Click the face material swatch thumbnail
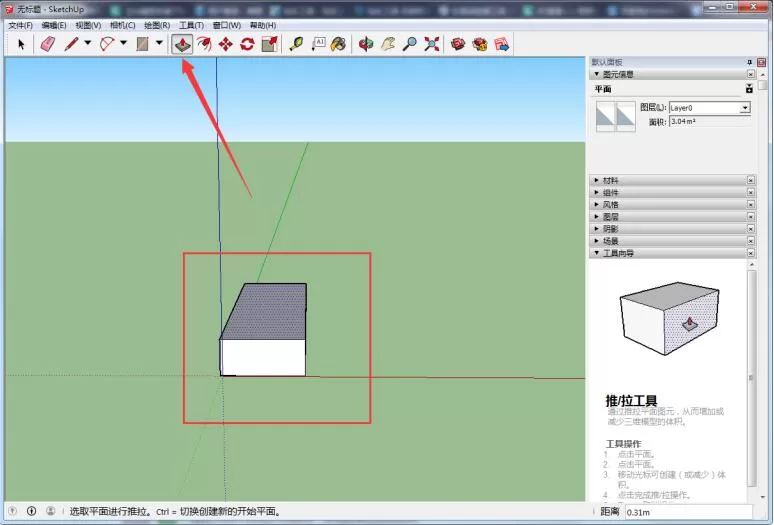The image size is (774, 525). pos(616,116)
